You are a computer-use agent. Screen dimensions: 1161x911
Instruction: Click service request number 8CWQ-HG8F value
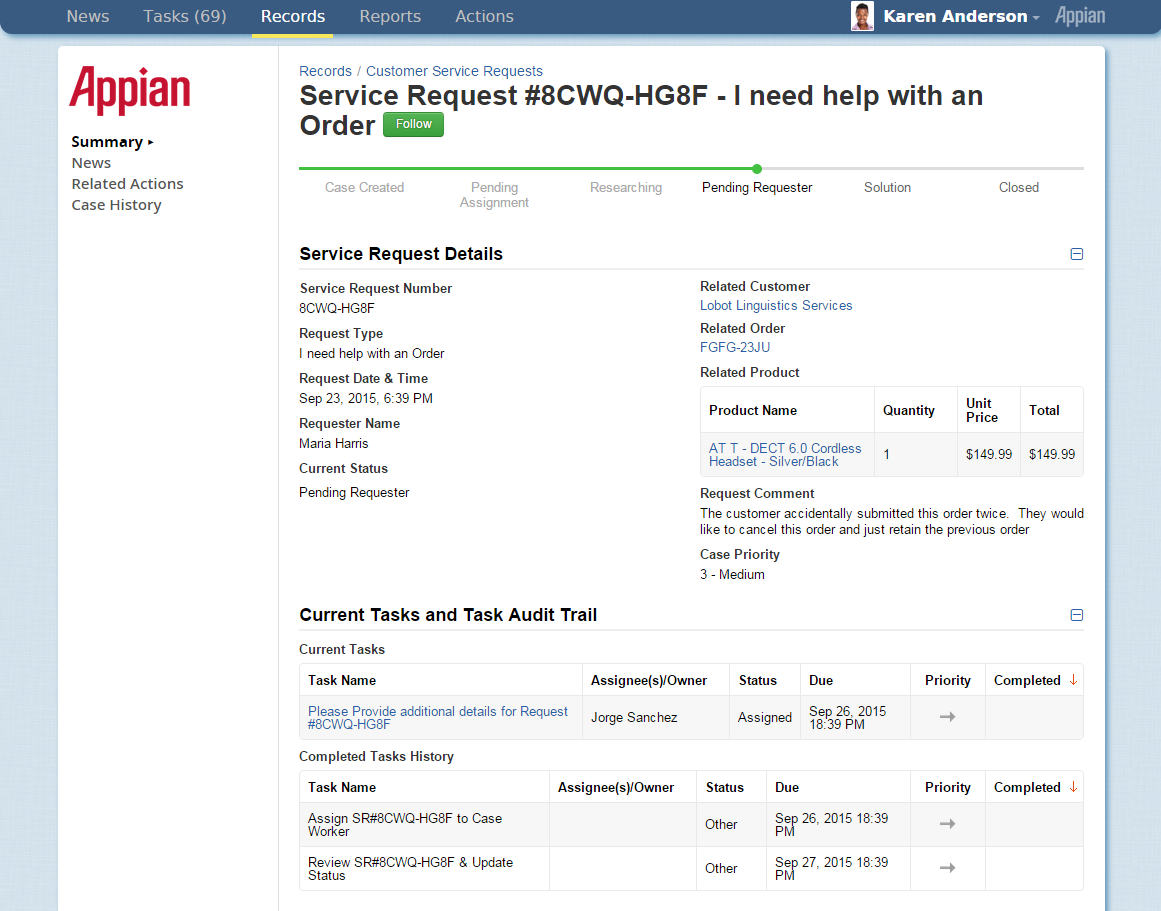click(x=336, y=308)
